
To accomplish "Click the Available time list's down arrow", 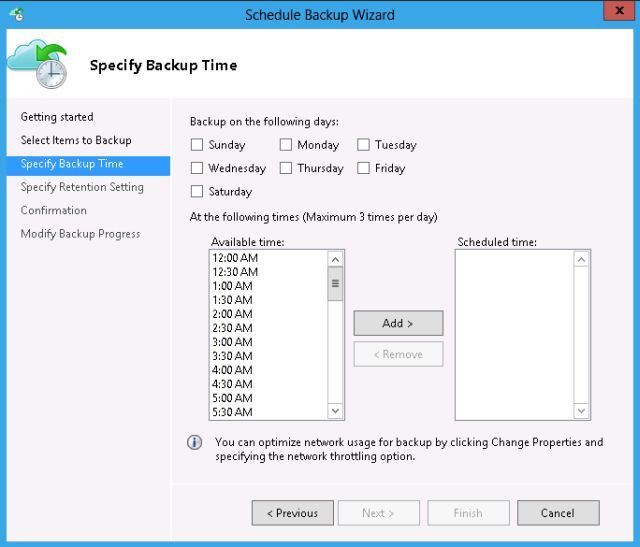I will [x=336, y=411].
